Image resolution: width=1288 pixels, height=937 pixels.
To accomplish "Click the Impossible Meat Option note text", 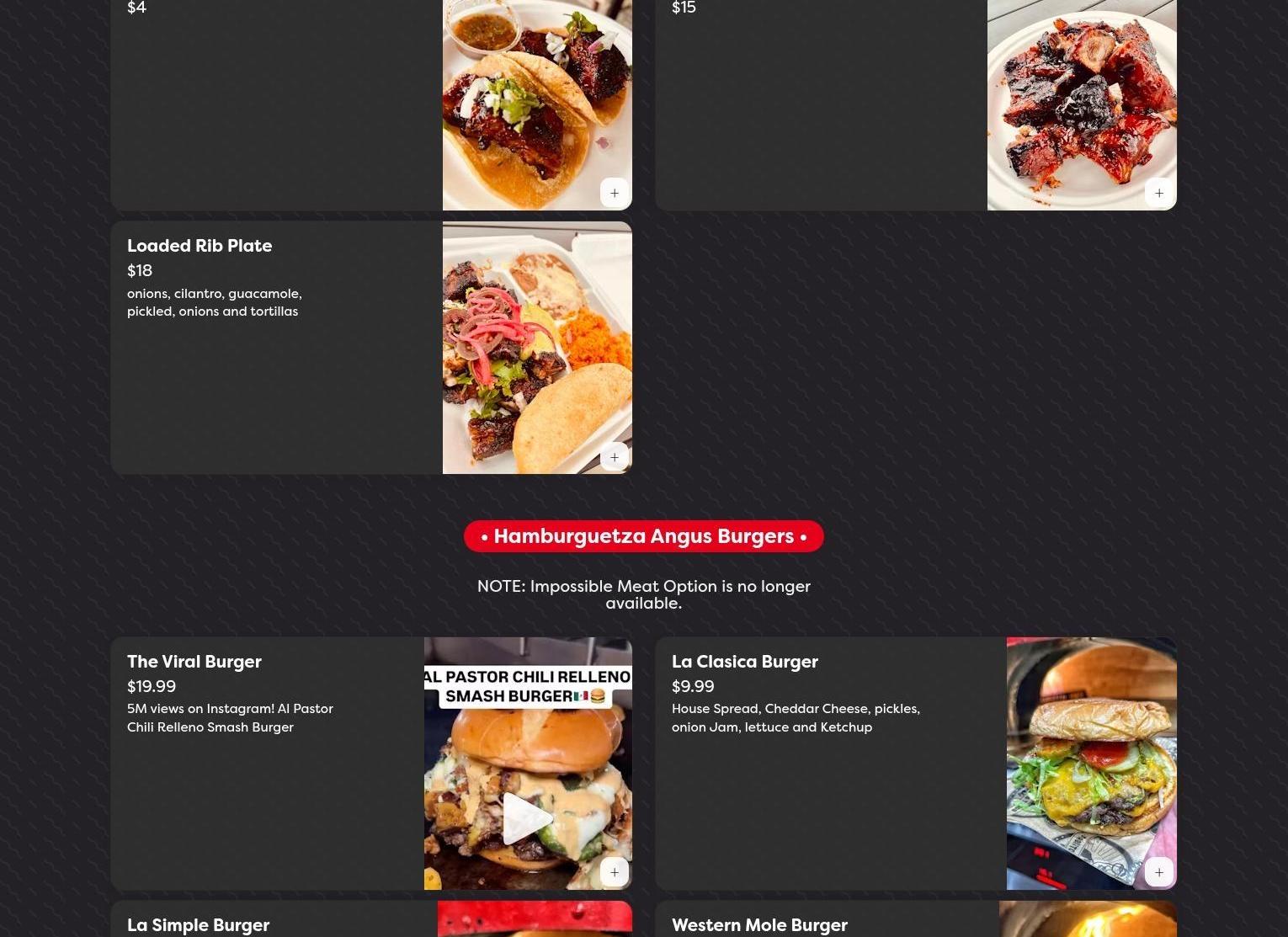I will (644, 594).
